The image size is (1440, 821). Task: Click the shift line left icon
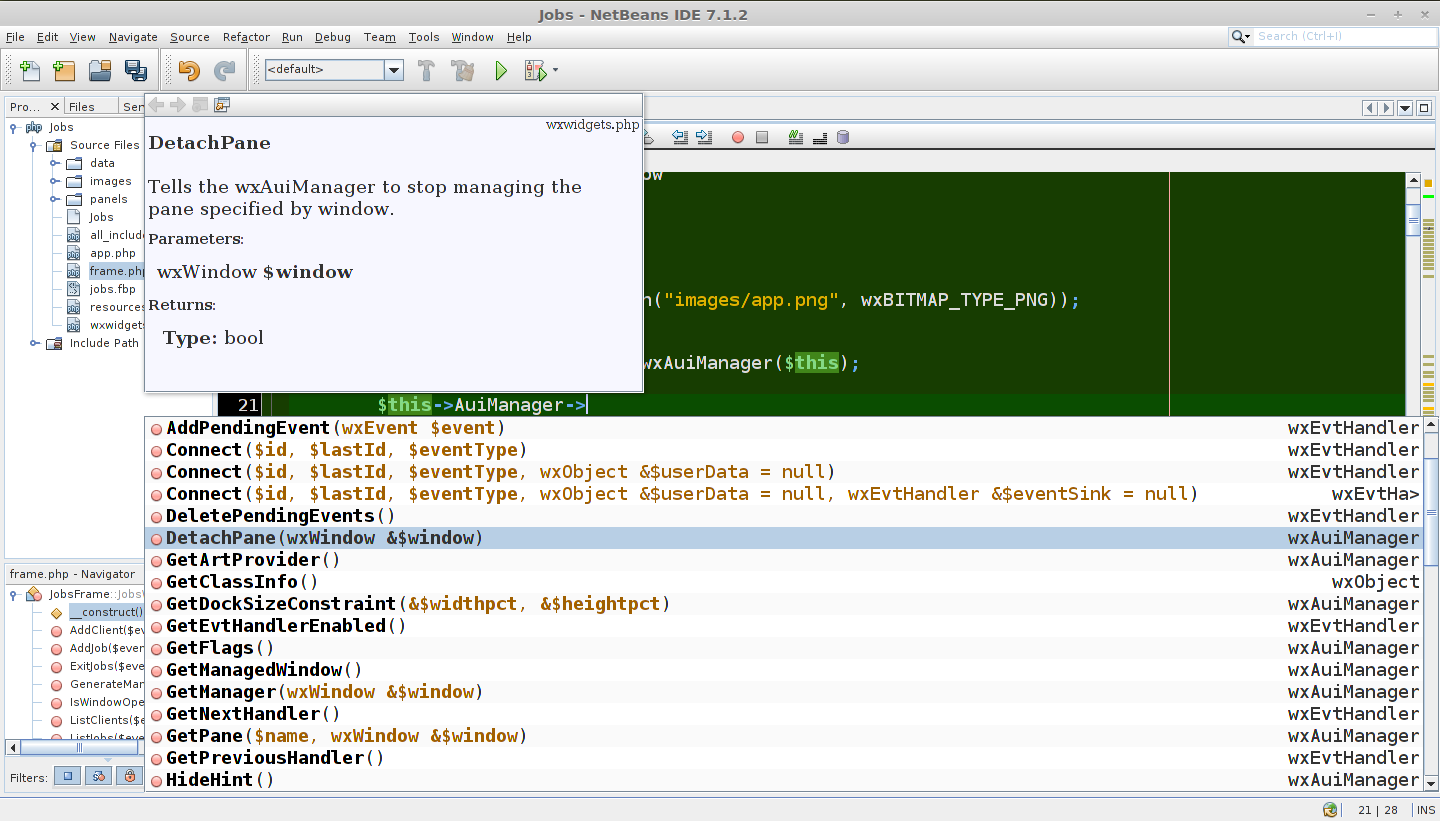681,137
